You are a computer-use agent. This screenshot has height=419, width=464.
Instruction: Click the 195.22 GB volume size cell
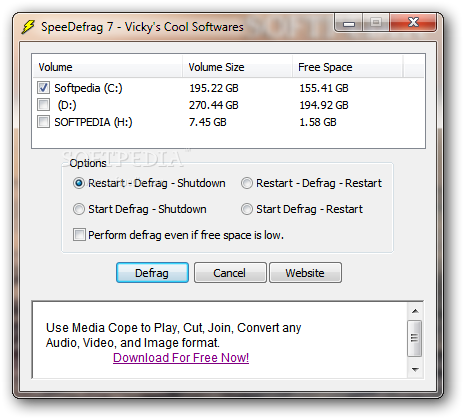(x=214, y=88)
